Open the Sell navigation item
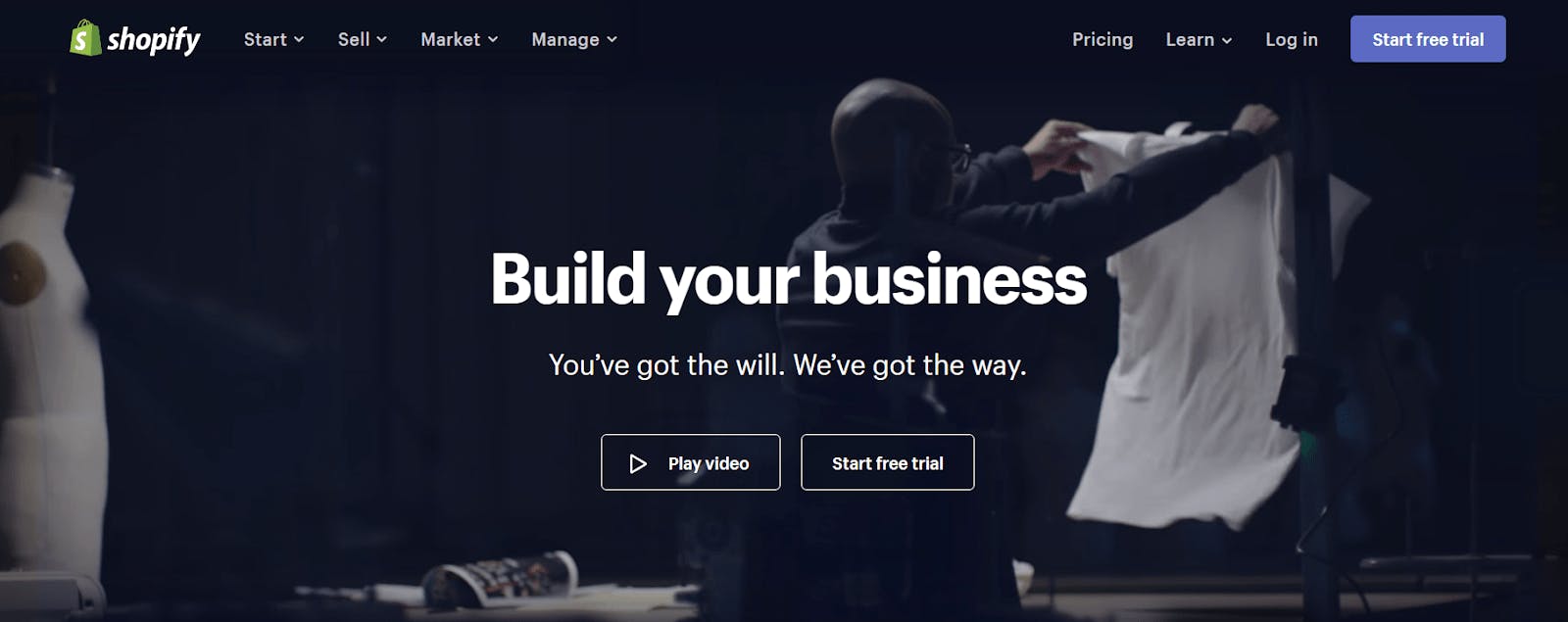Image resolution: width=1568 pixels, height=622 pixels. [x=354, y=39]
